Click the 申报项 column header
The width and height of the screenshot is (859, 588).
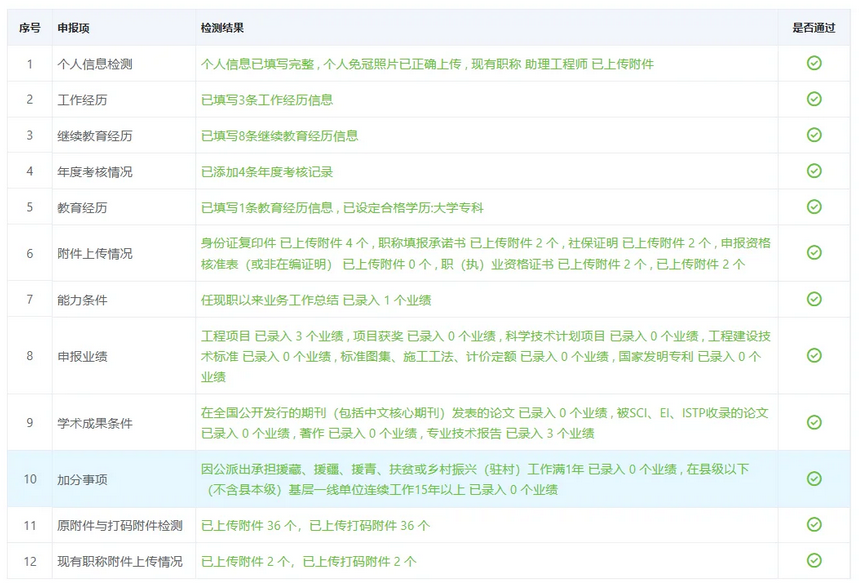75,28
